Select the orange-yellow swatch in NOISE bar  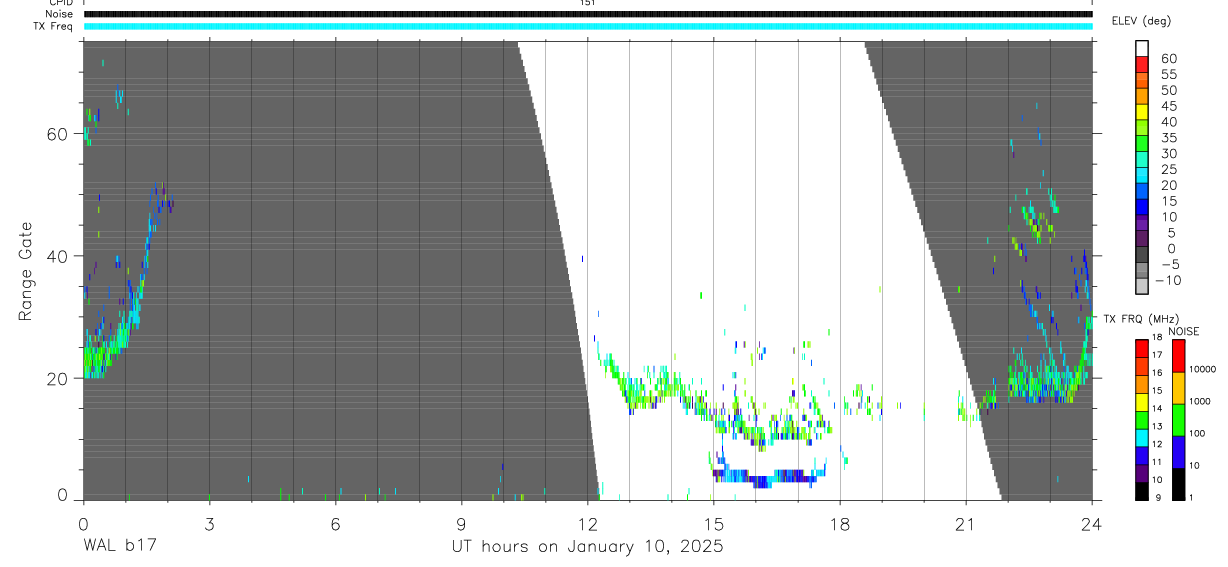tap(1178, 387)
